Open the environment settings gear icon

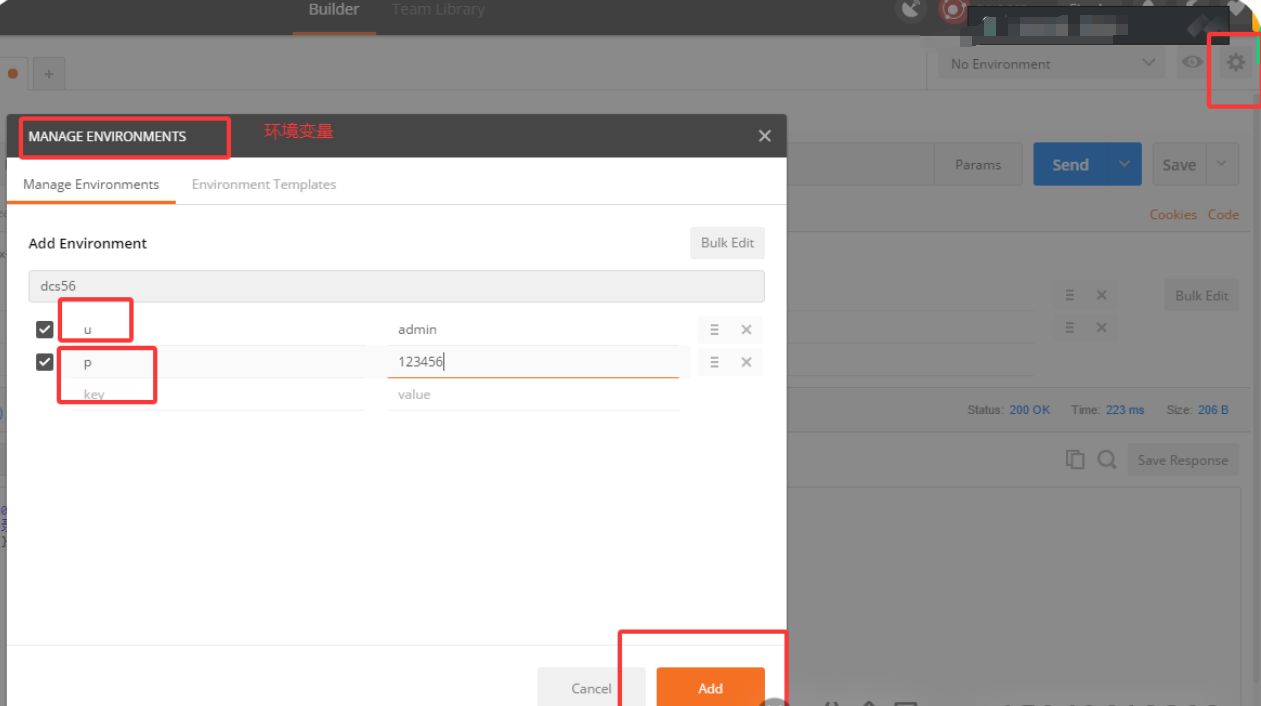1236,63
